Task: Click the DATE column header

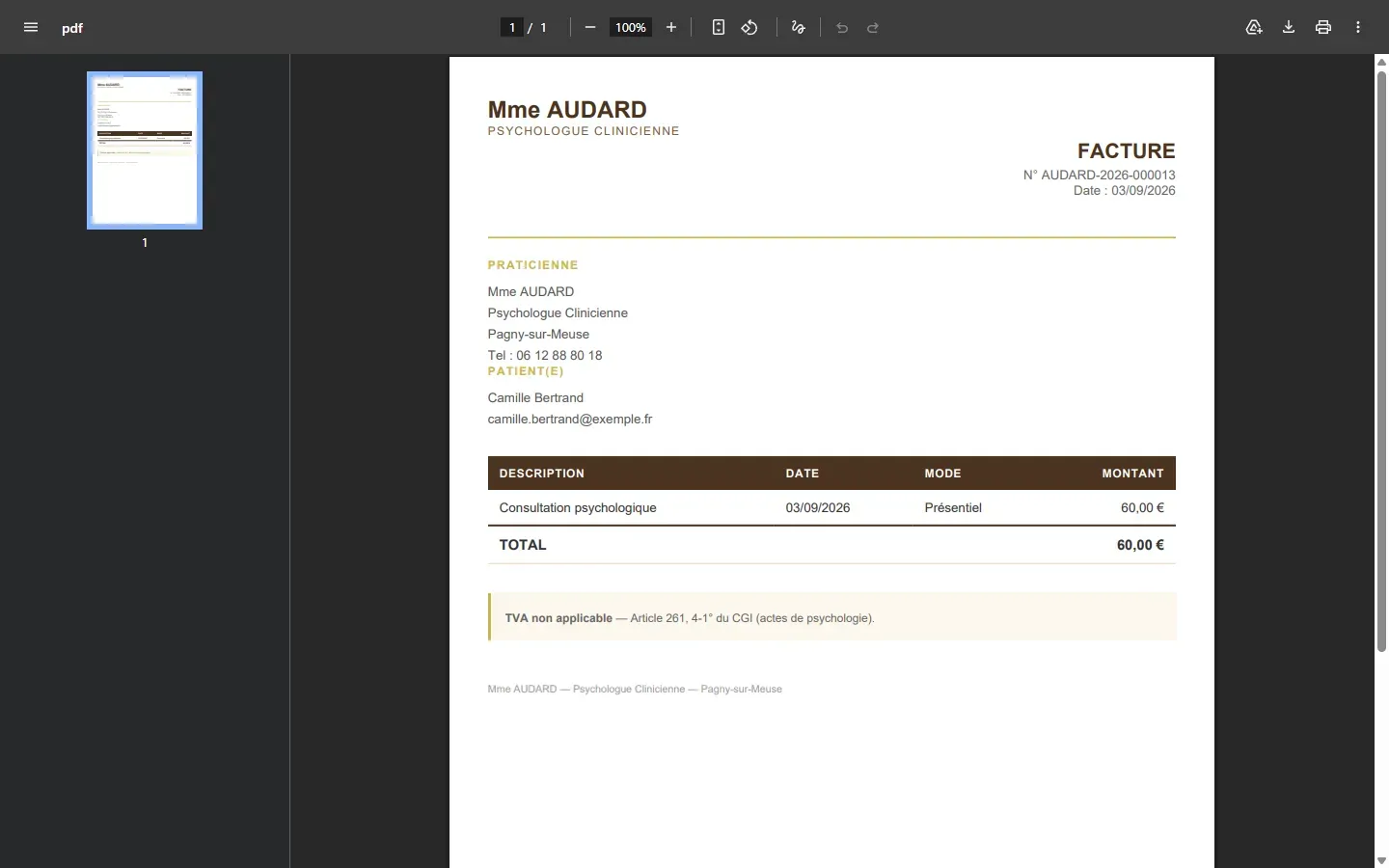Action: 803,474
